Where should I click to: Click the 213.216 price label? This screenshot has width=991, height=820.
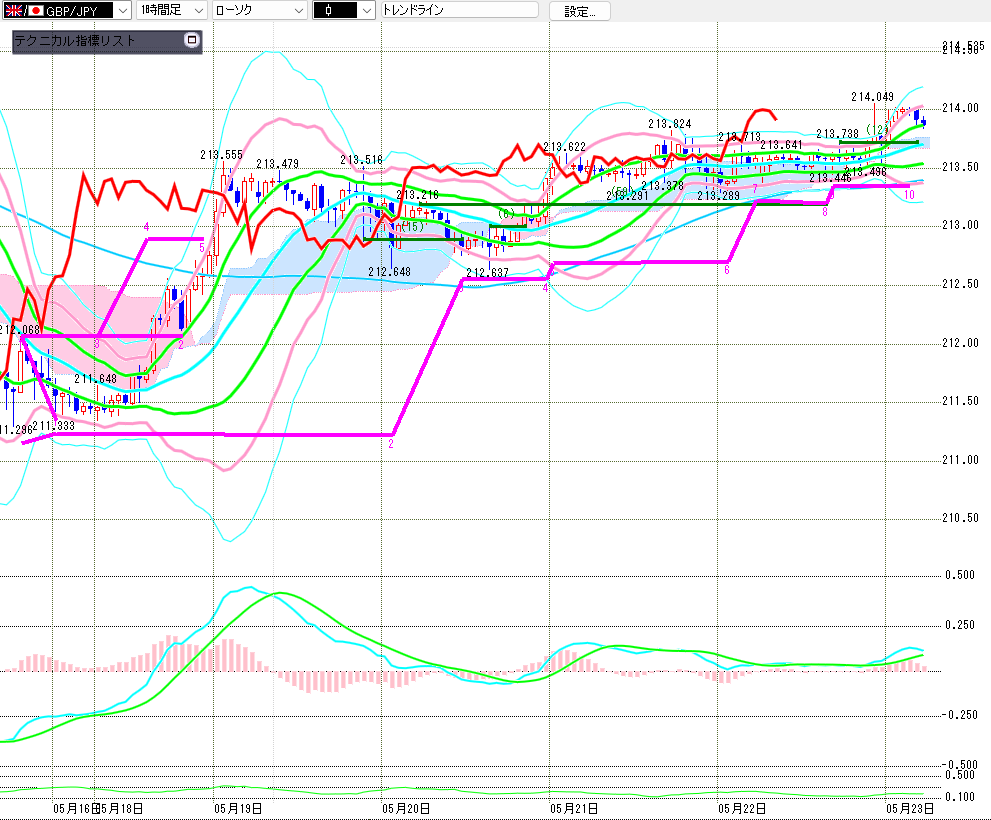pyautogui.click(x=418, y=195)
